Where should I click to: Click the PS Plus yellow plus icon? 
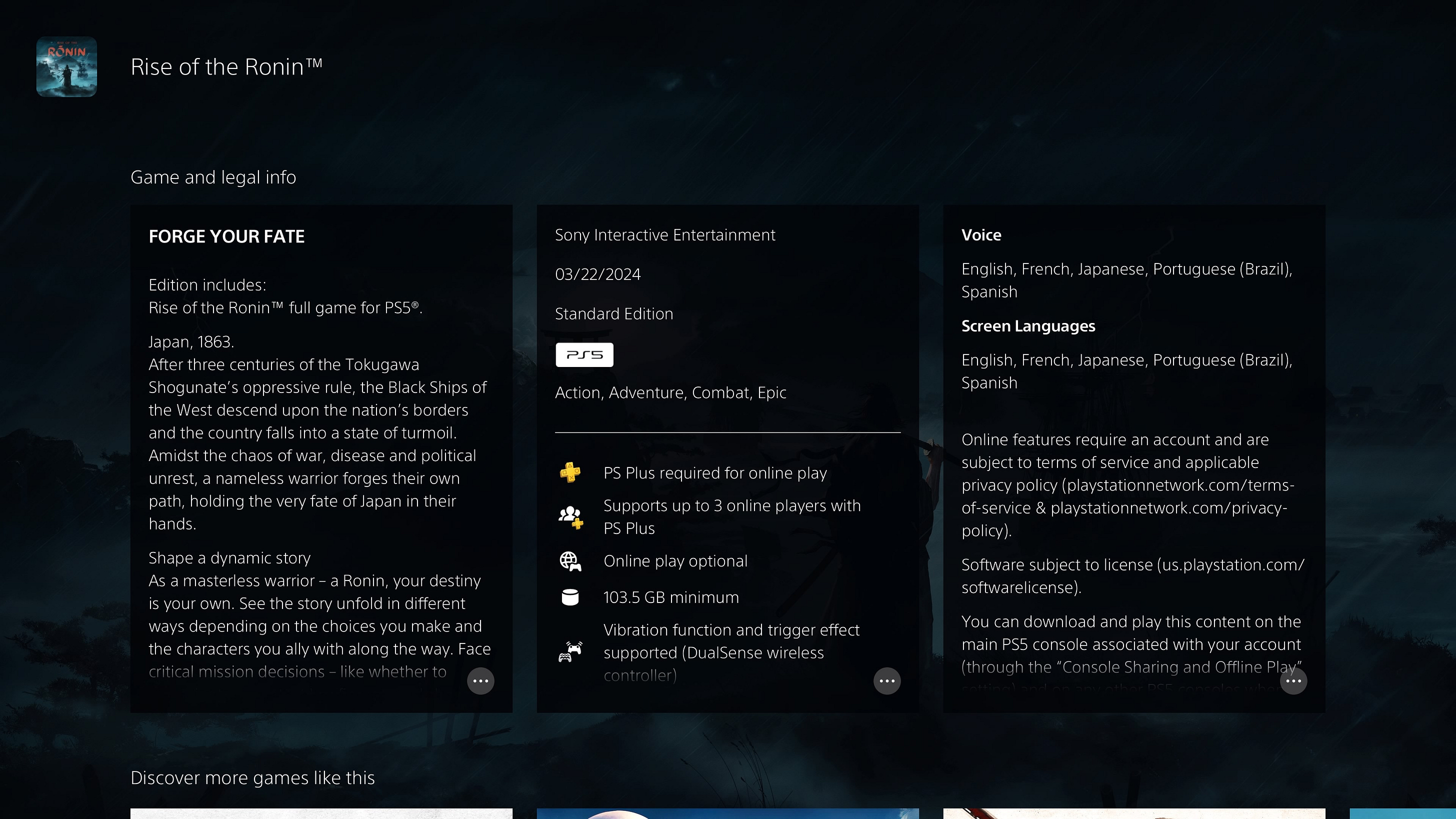569,472
